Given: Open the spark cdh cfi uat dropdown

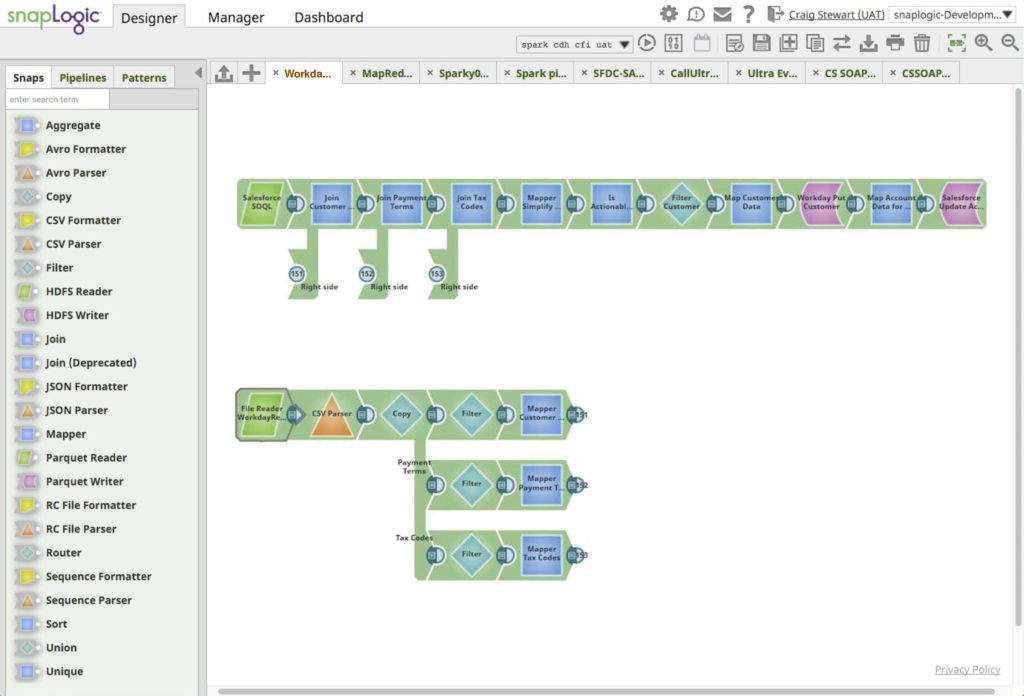Looking at the screenshot, I should (x=575, y=44).
